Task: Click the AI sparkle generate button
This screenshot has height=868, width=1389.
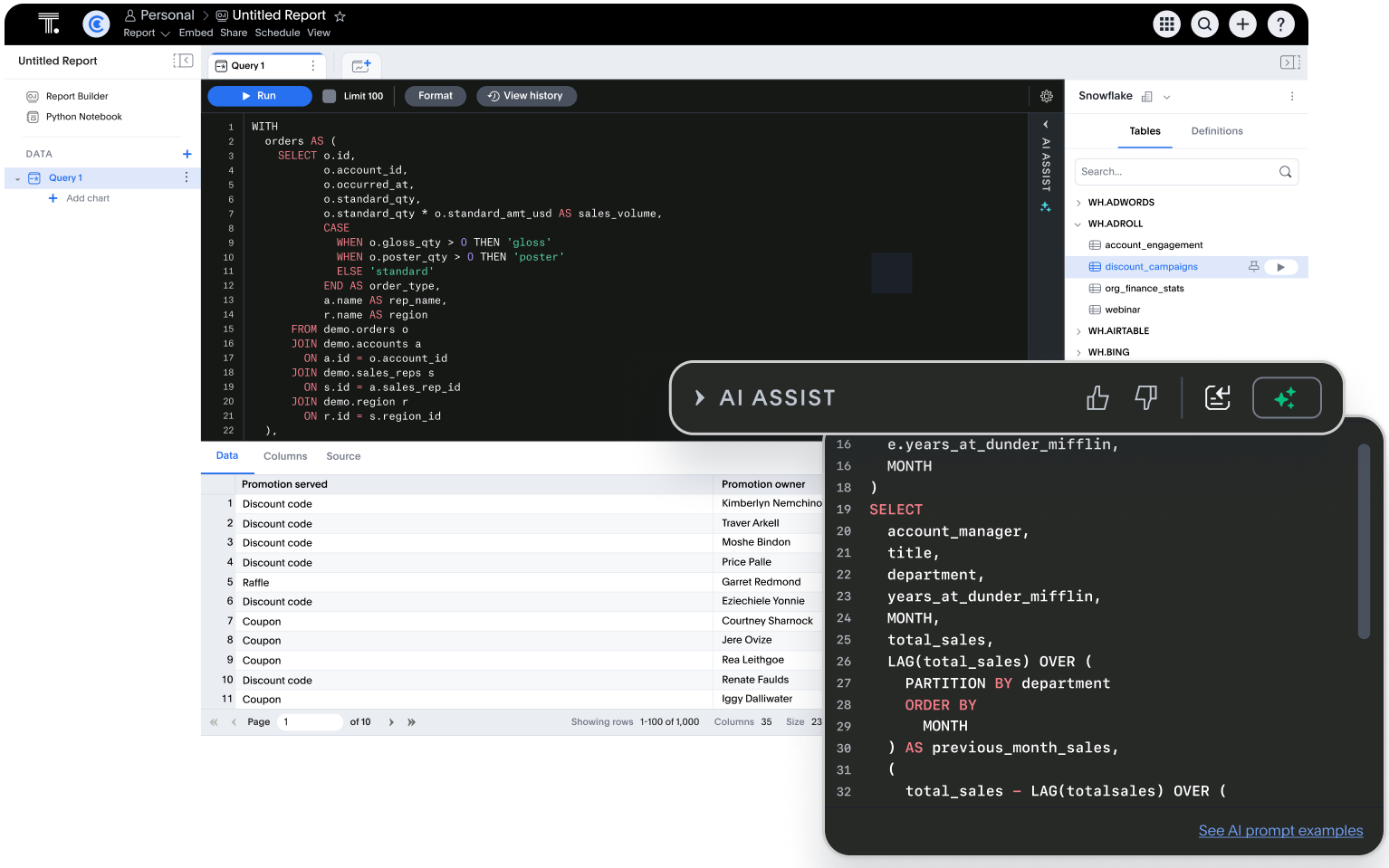Action: tap(1286, 398)
